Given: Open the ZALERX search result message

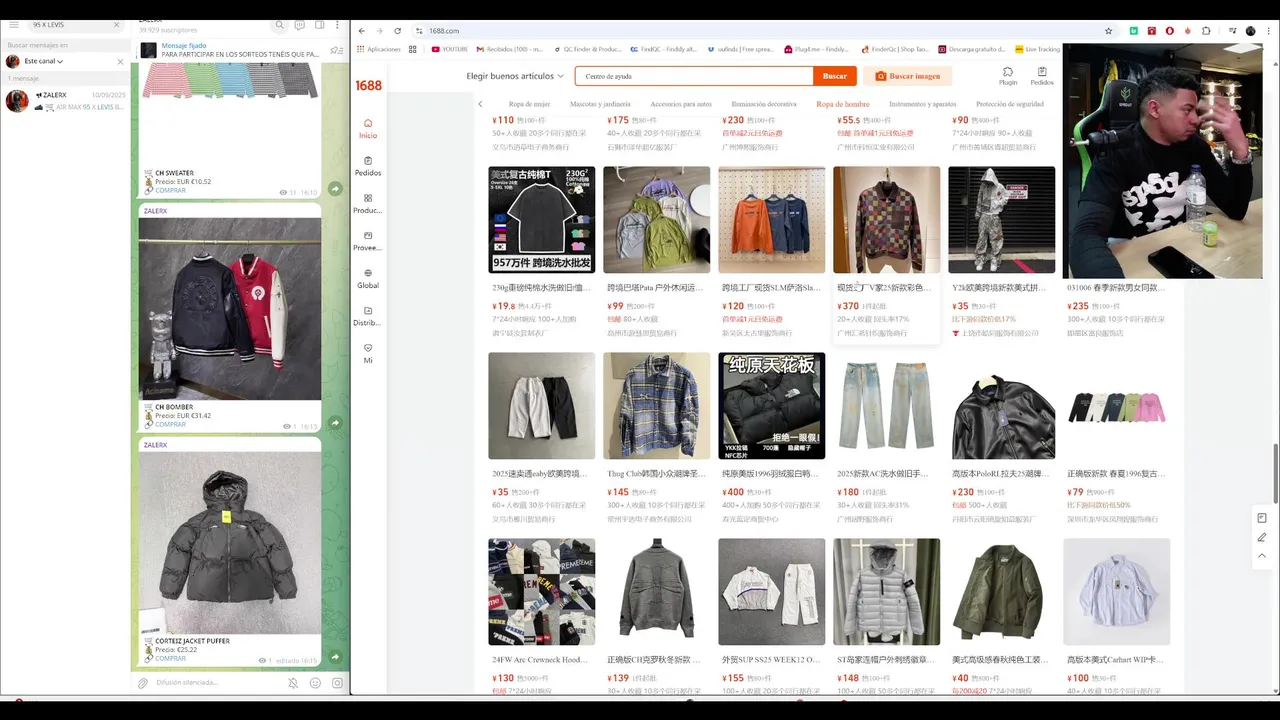Looking at the screenshot, I should coord(66,100).
